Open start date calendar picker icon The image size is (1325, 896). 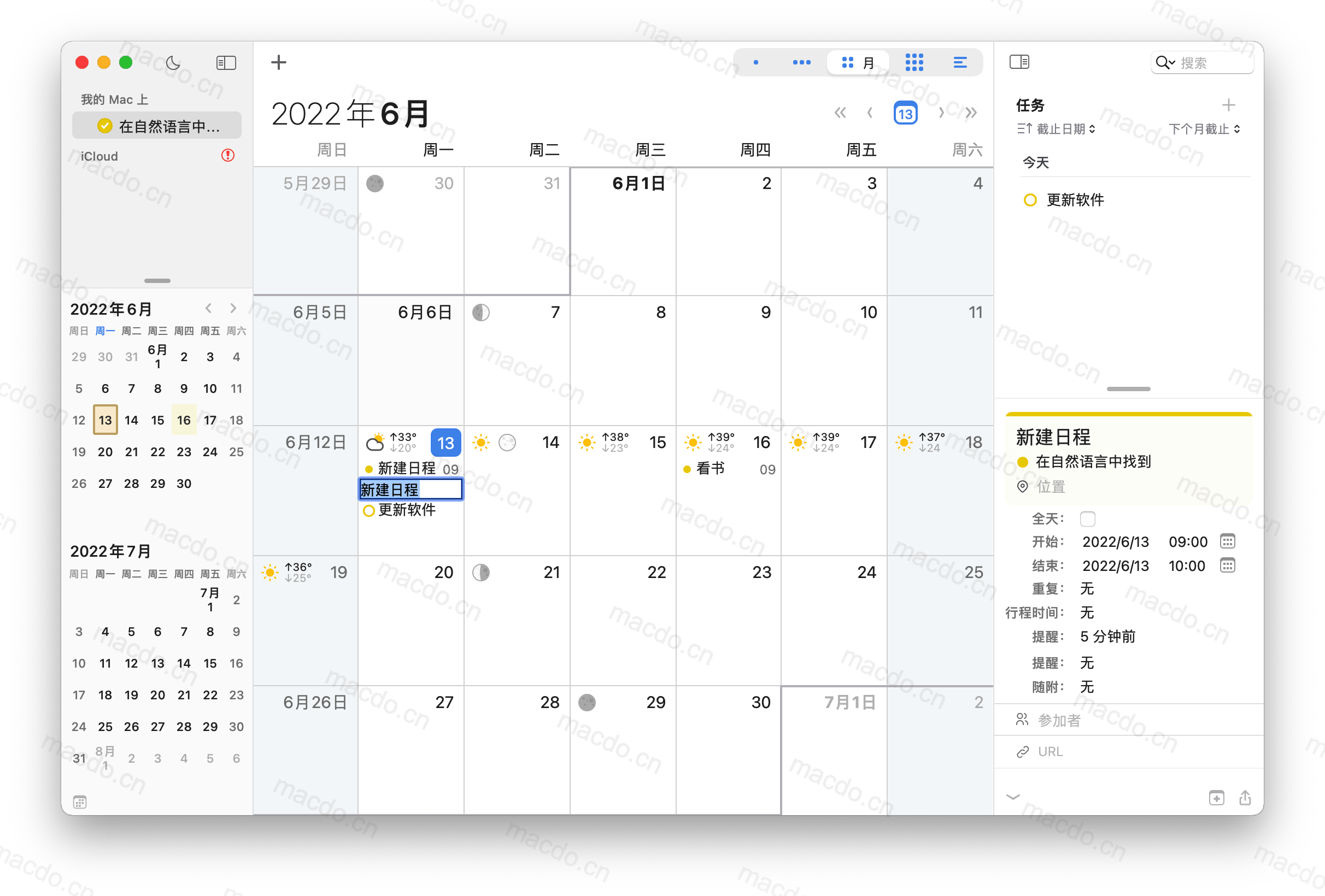(x=1227, y=541)
